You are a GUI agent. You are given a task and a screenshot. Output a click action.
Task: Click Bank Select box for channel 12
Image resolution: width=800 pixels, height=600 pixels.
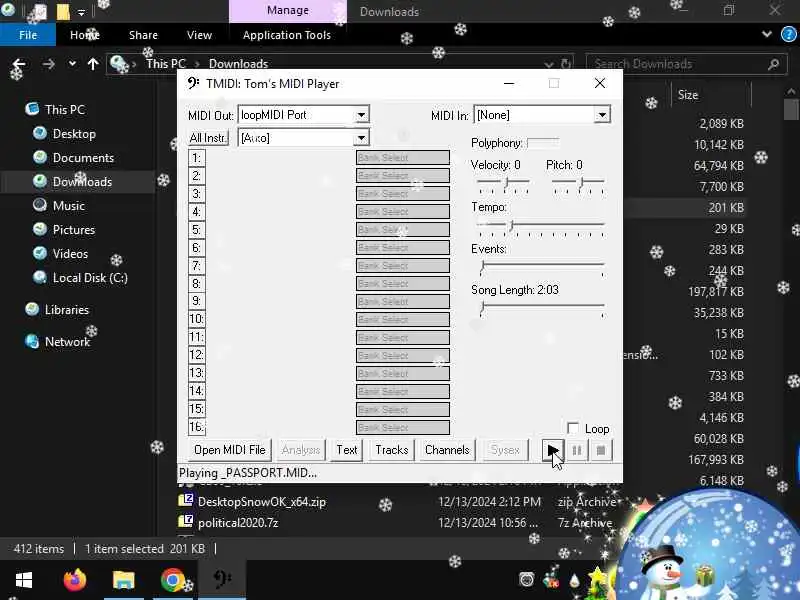[x=403, y=356]
